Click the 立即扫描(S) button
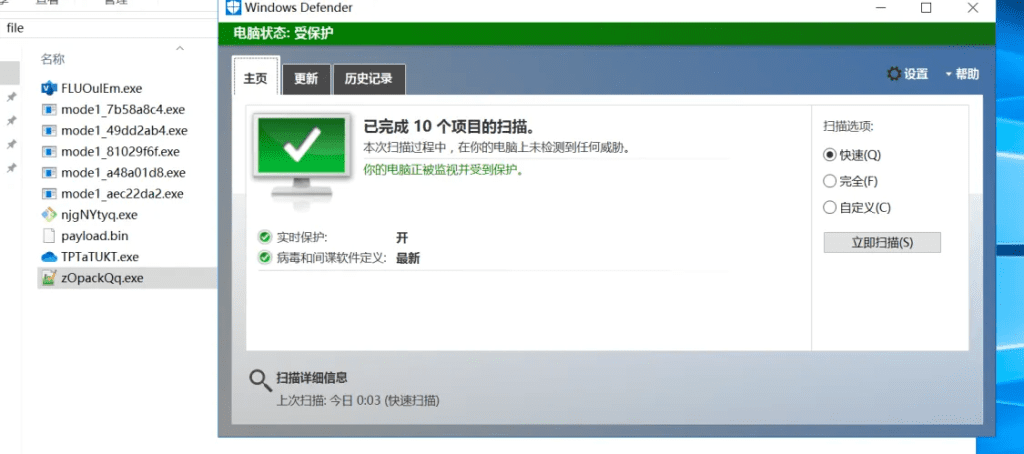1024x454 pixels. [882, 242]
